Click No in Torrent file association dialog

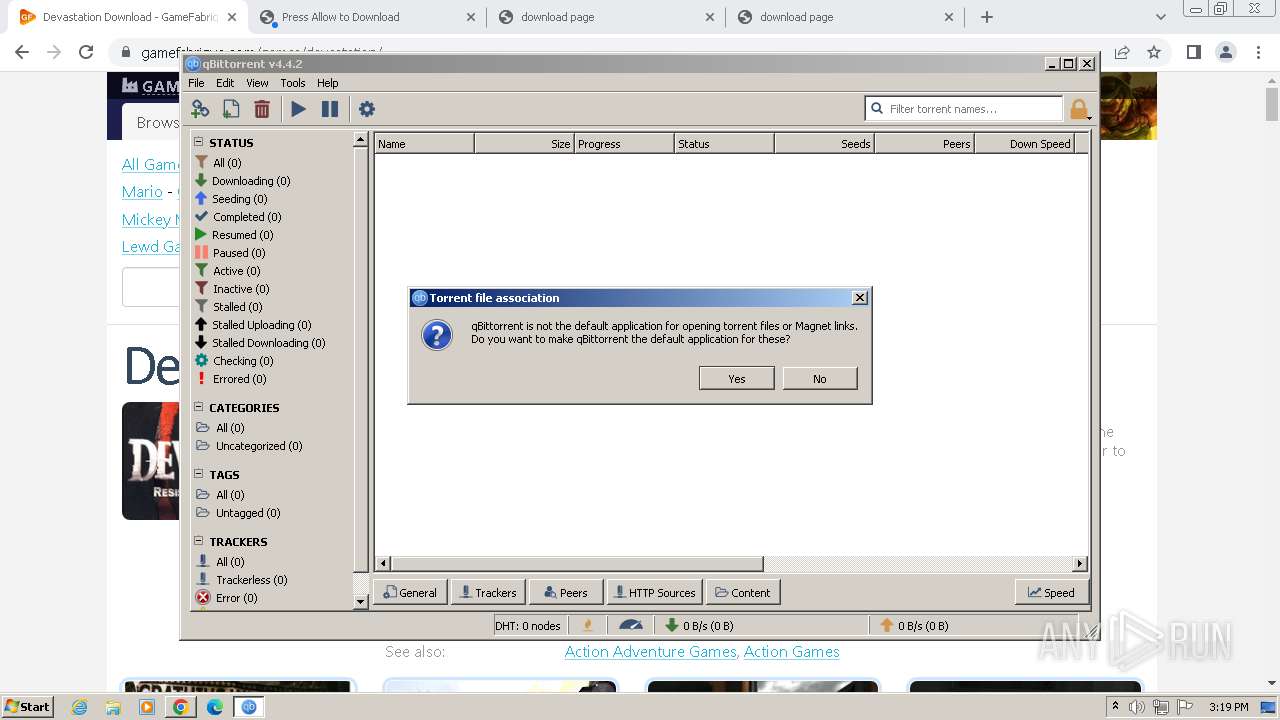pyautogui.click(x=820, y=378)
